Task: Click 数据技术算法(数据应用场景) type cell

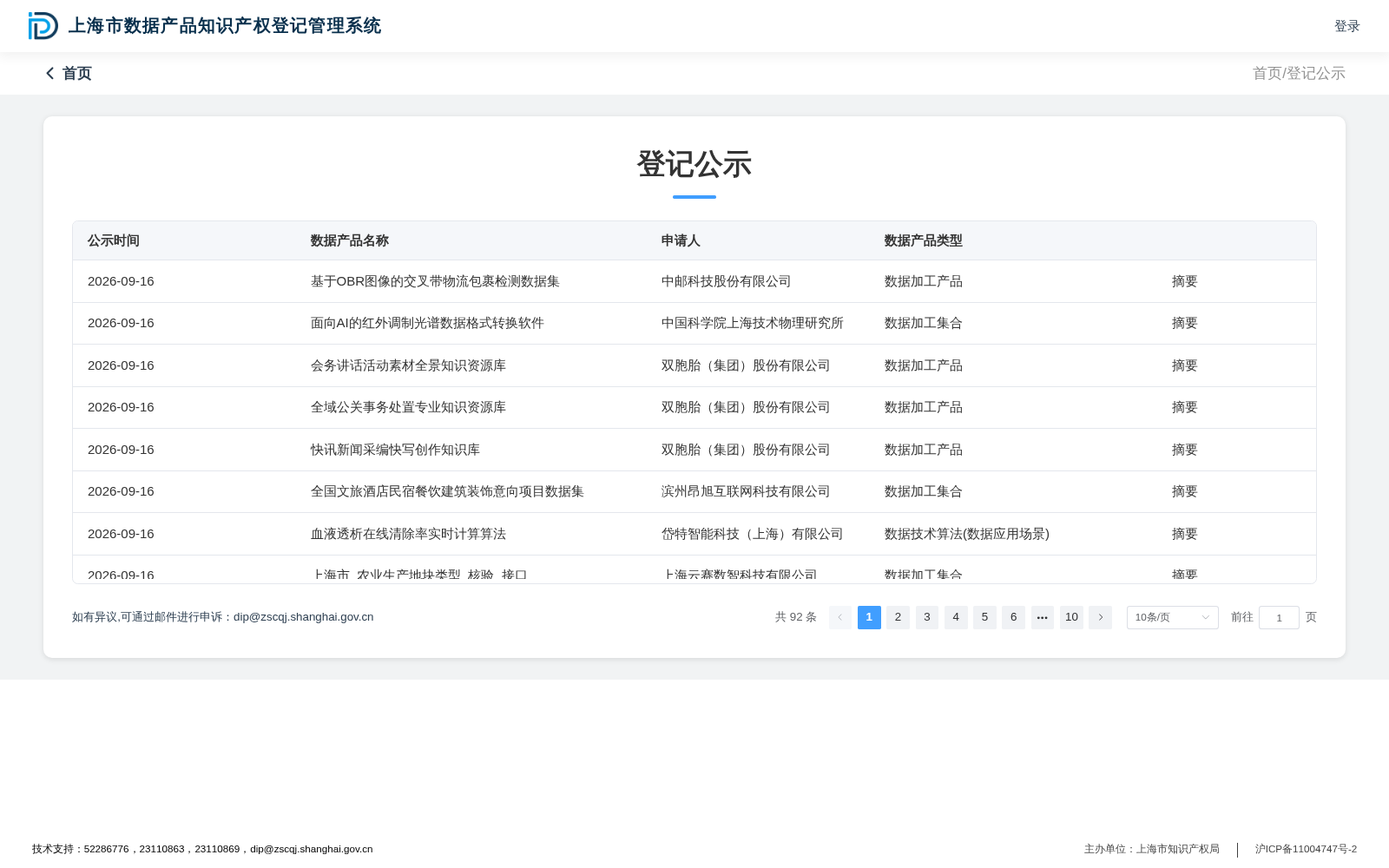Action: 967,534
